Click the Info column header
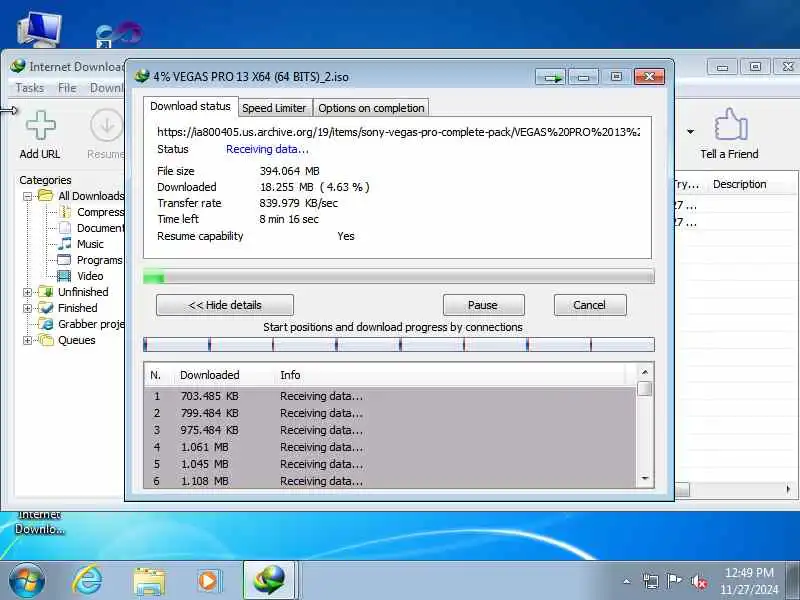The height and width of the screenshot is (600, 800). click(x=290, y=375)
